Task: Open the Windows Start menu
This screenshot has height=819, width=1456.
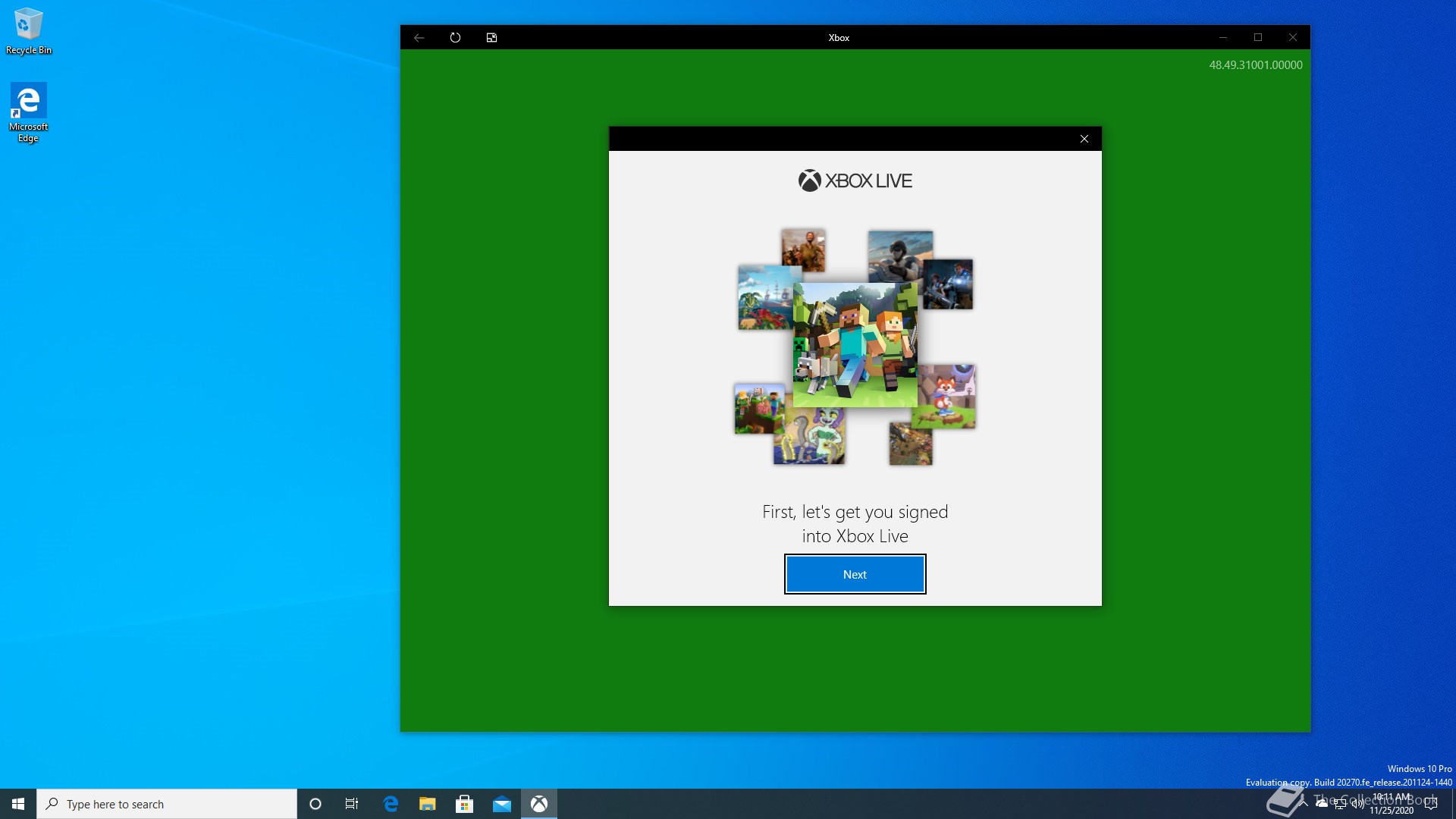Action: pos(18,804)
